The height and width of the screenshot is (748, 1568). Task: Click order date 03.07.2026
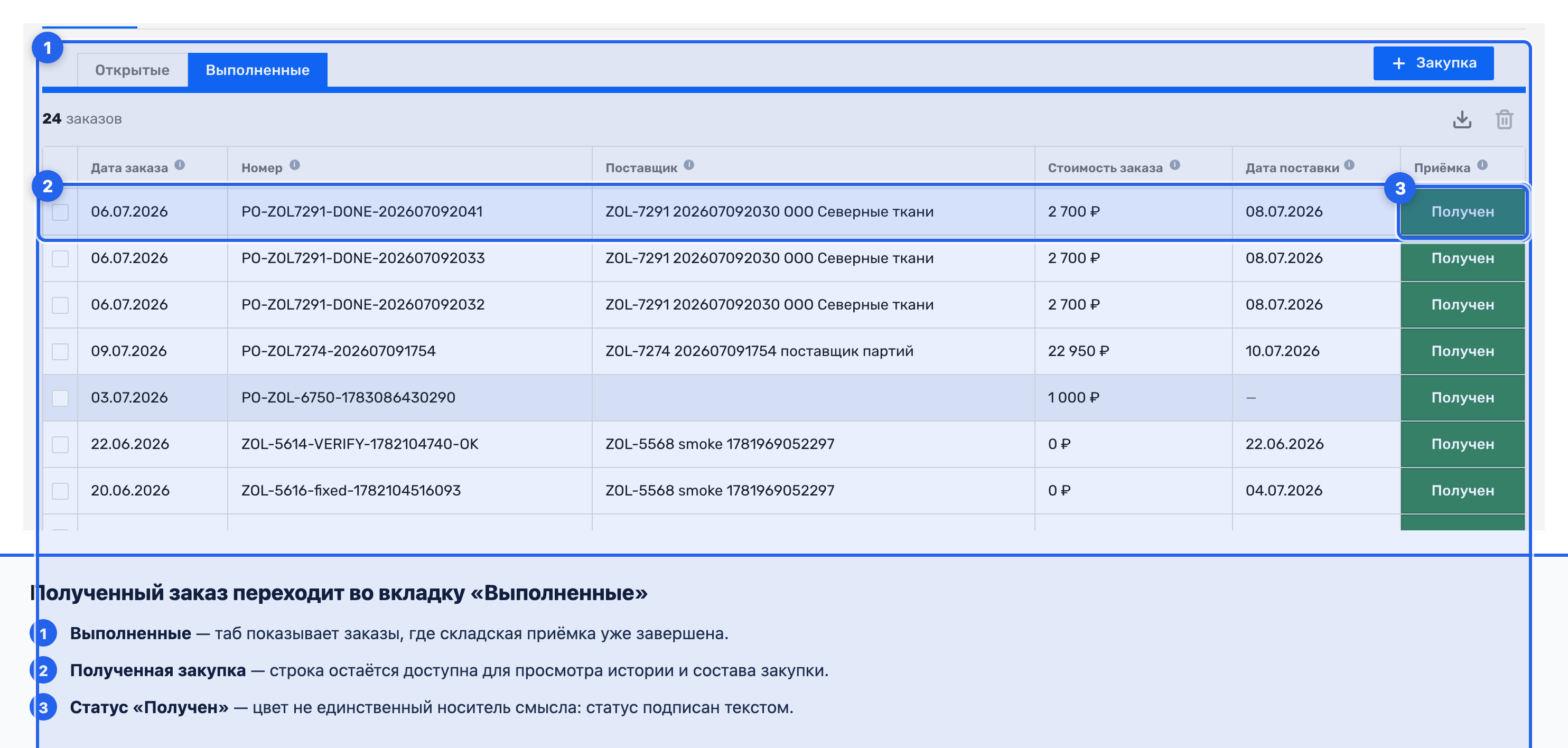pos(129,397)
